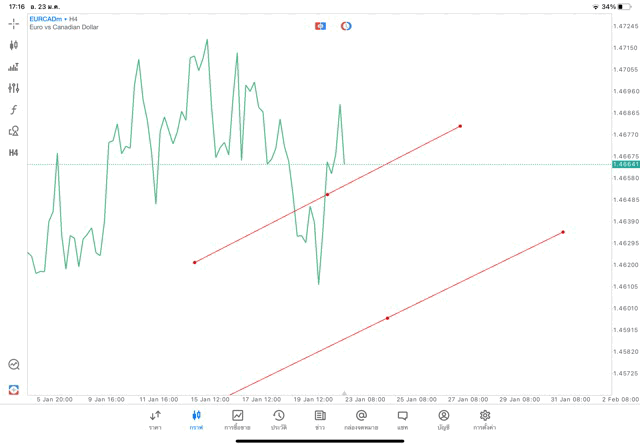
Task: Open the function (f) indicators icon
Action: (x=14, y=110)
